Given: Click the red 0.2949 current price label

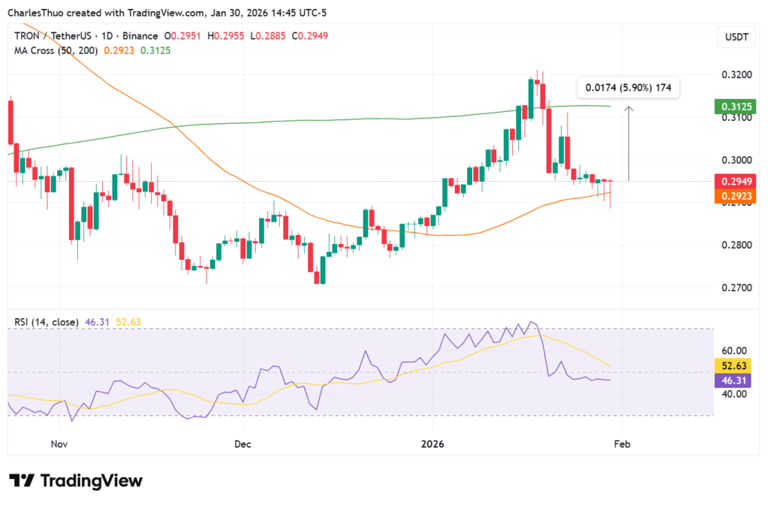Looking at the screenshot, I should click(735, 182).
